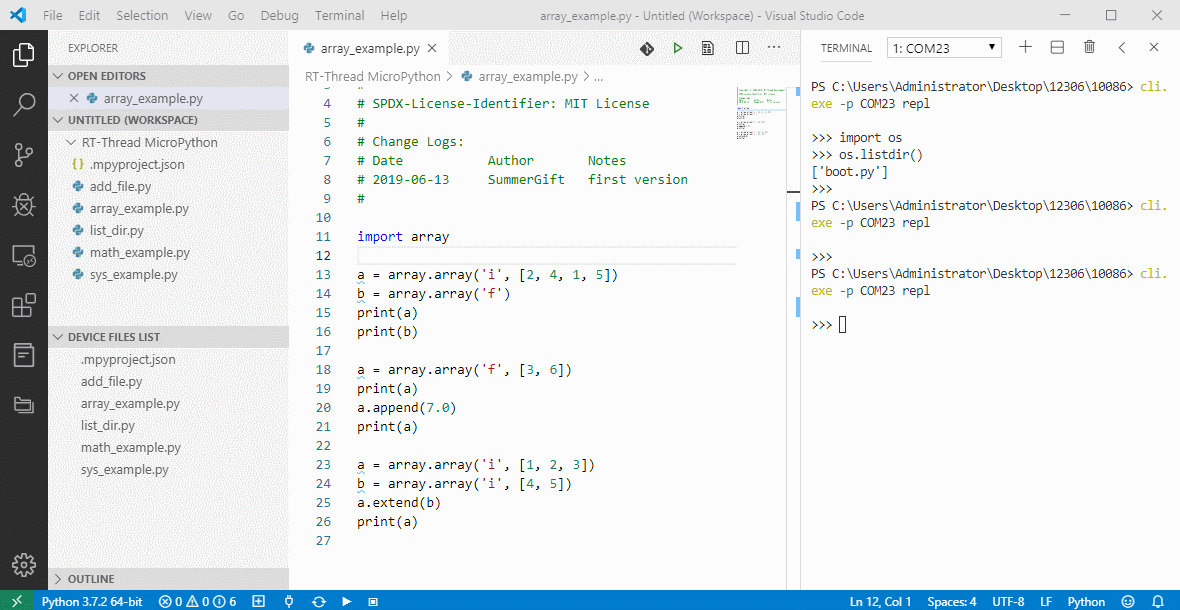
Task: Open the Source Control view
Action: tap(24, 154)
